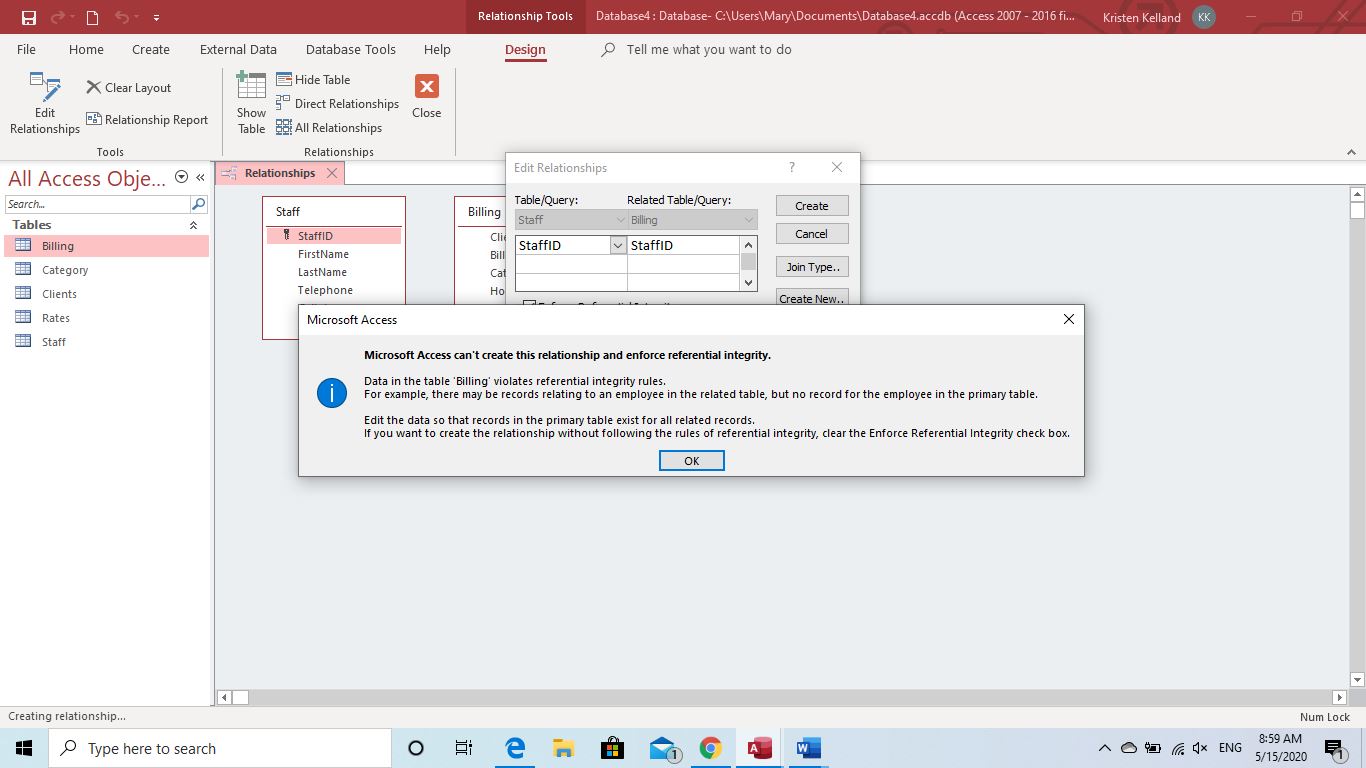1366x768 pixels.
Task: Click All Relationships in ribbon
Action: (x=329, y=128)
